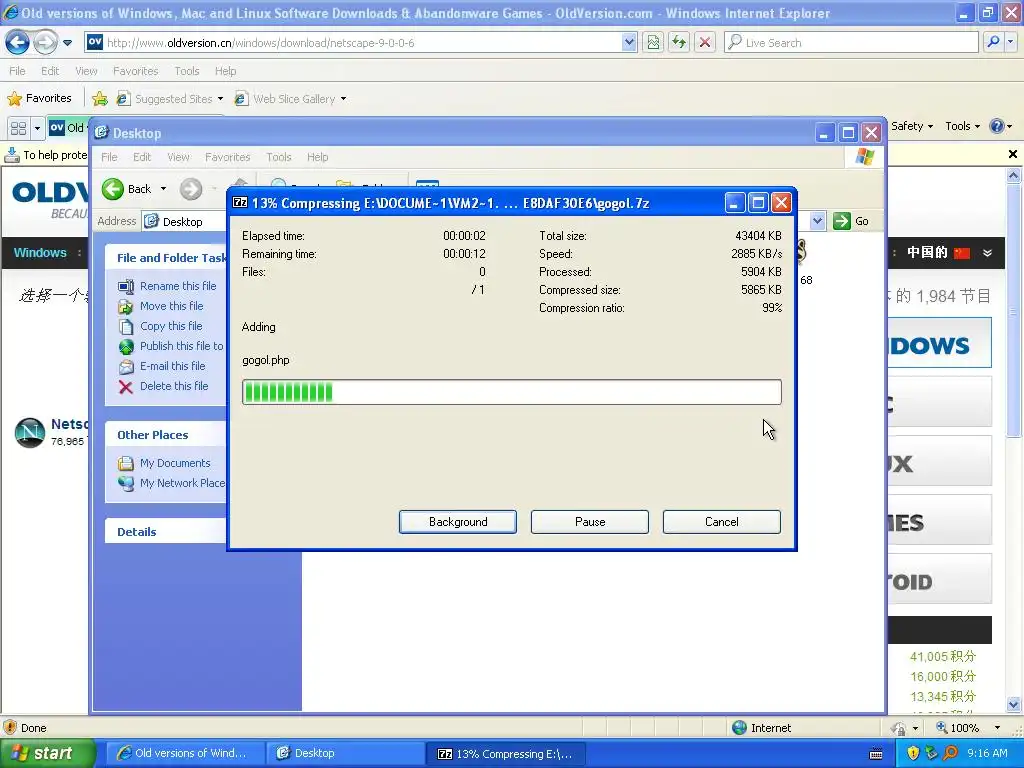Click the IE vertical scrollbar up arrow
1024x768 pixels.
pyautogui.click(x=1013, y=175)
